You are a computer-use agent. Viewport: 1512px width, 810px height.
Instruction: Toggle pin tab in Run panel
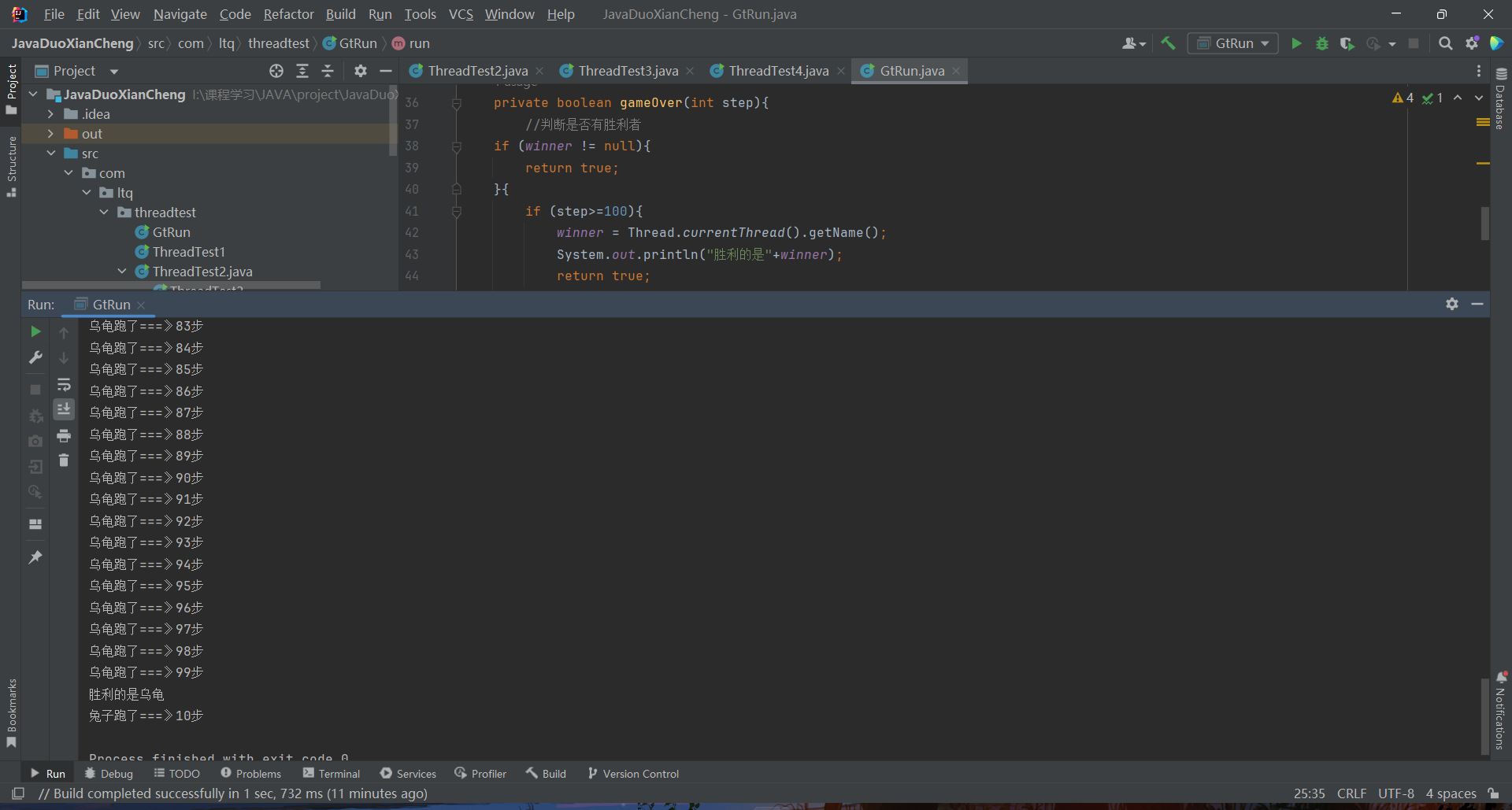(x=35, y=557)
